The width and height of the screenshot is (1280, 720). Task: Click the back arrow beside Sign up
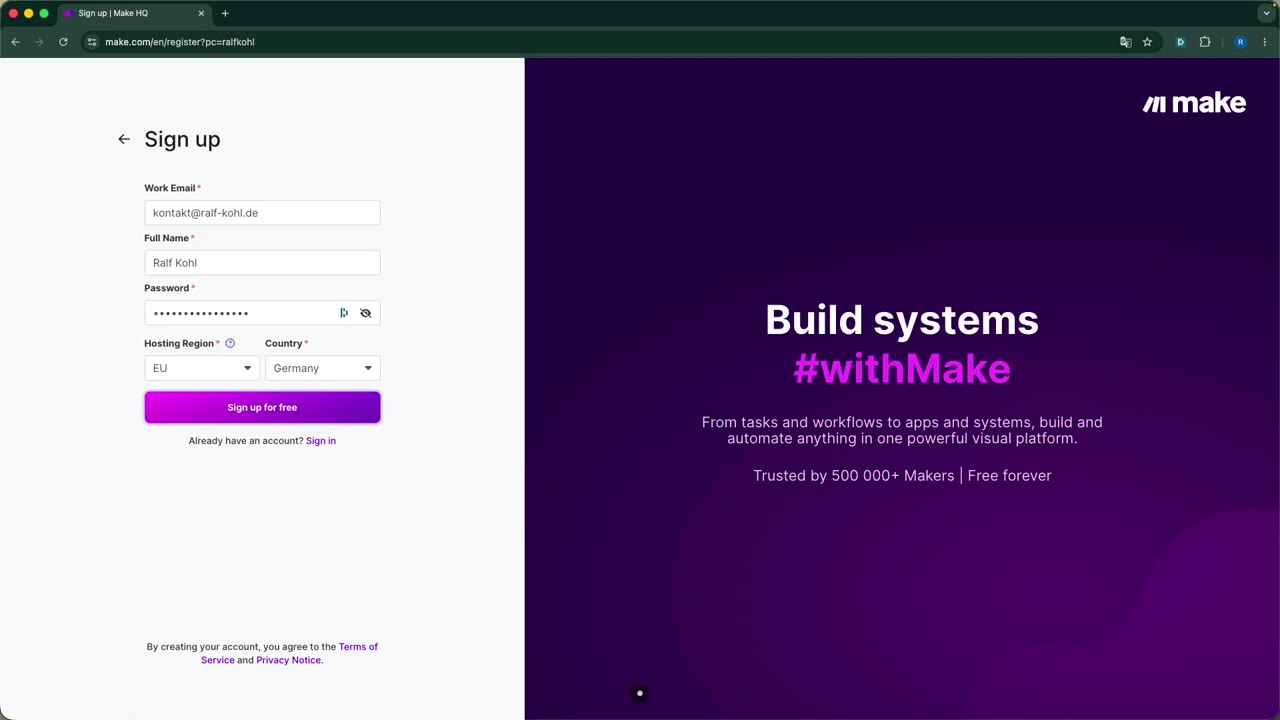[124, 139]
